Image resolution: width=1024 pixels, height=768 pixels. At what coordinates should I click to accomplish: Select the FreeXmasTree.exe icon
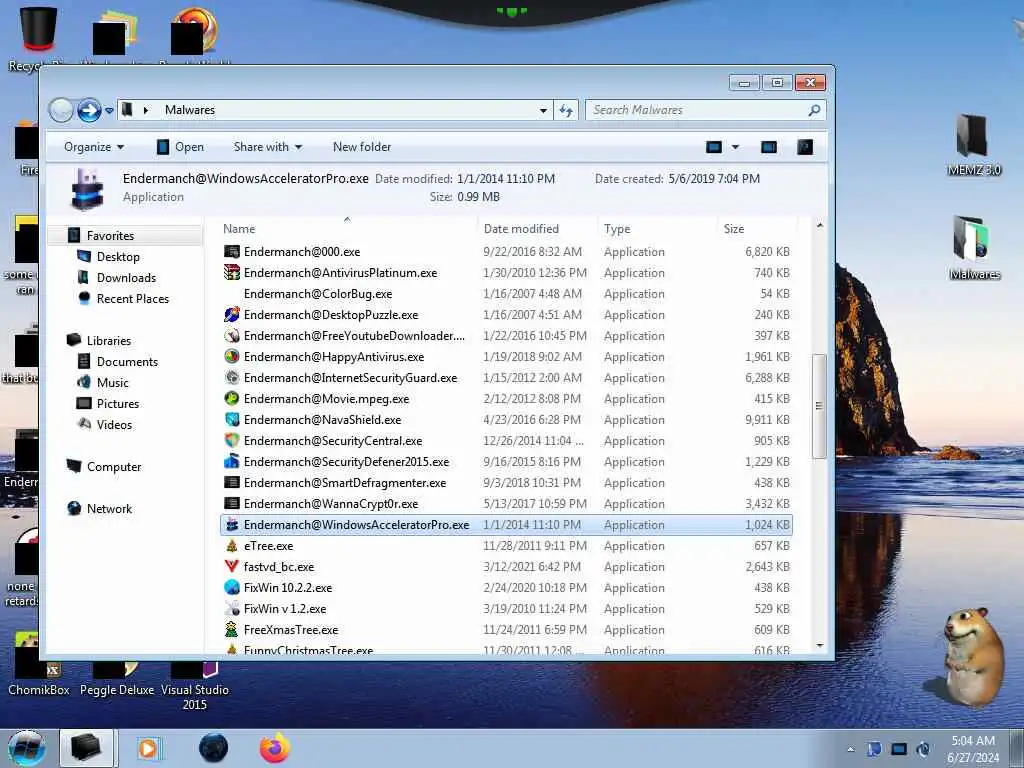click(232, 630)
